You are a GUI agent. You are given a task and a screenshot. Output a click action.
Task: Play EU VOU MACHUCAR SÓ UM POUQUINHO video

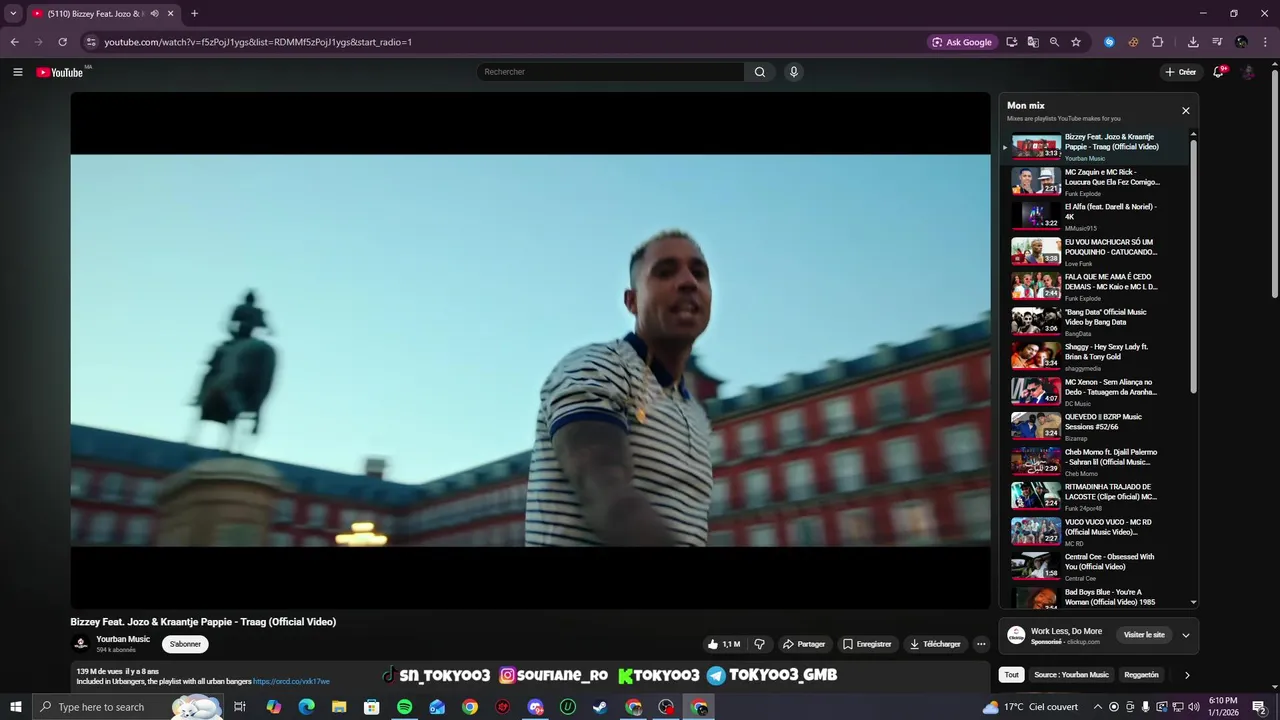tap(1095, 251)
